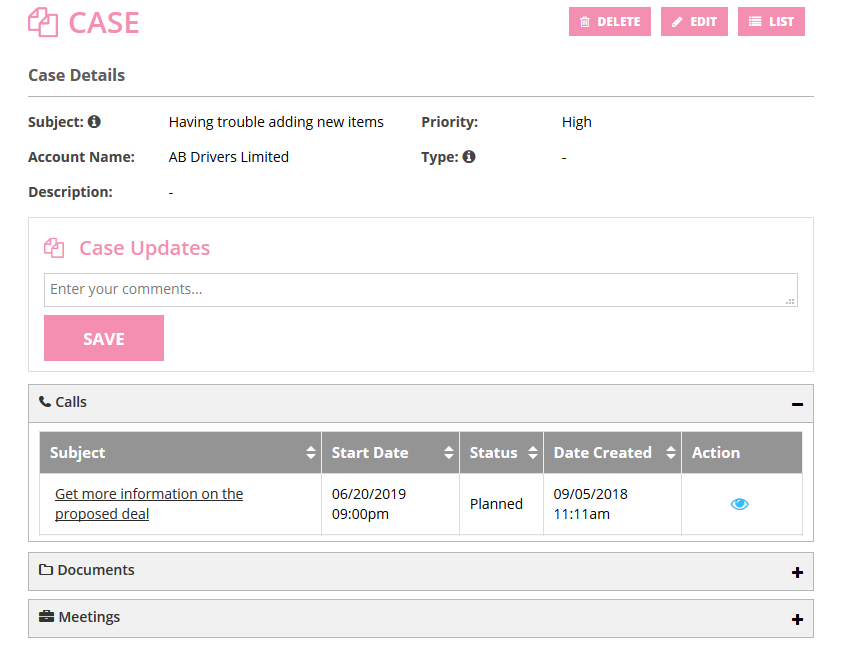
Task: View the call via eye icon
Action: 739,504
